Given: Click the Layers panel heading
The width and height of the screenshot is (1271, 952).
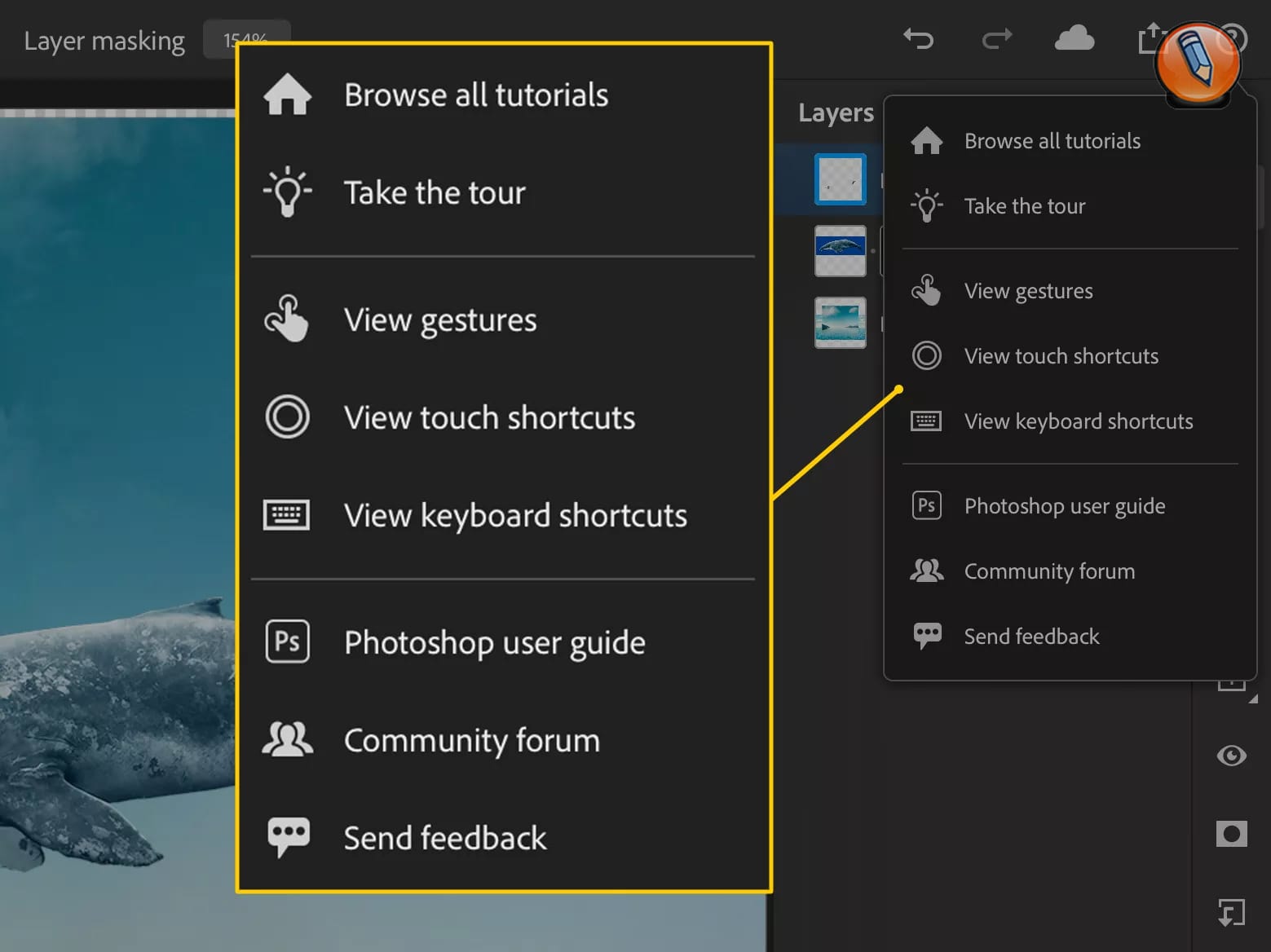Looking at the screenshot, I should coord(836,112).
